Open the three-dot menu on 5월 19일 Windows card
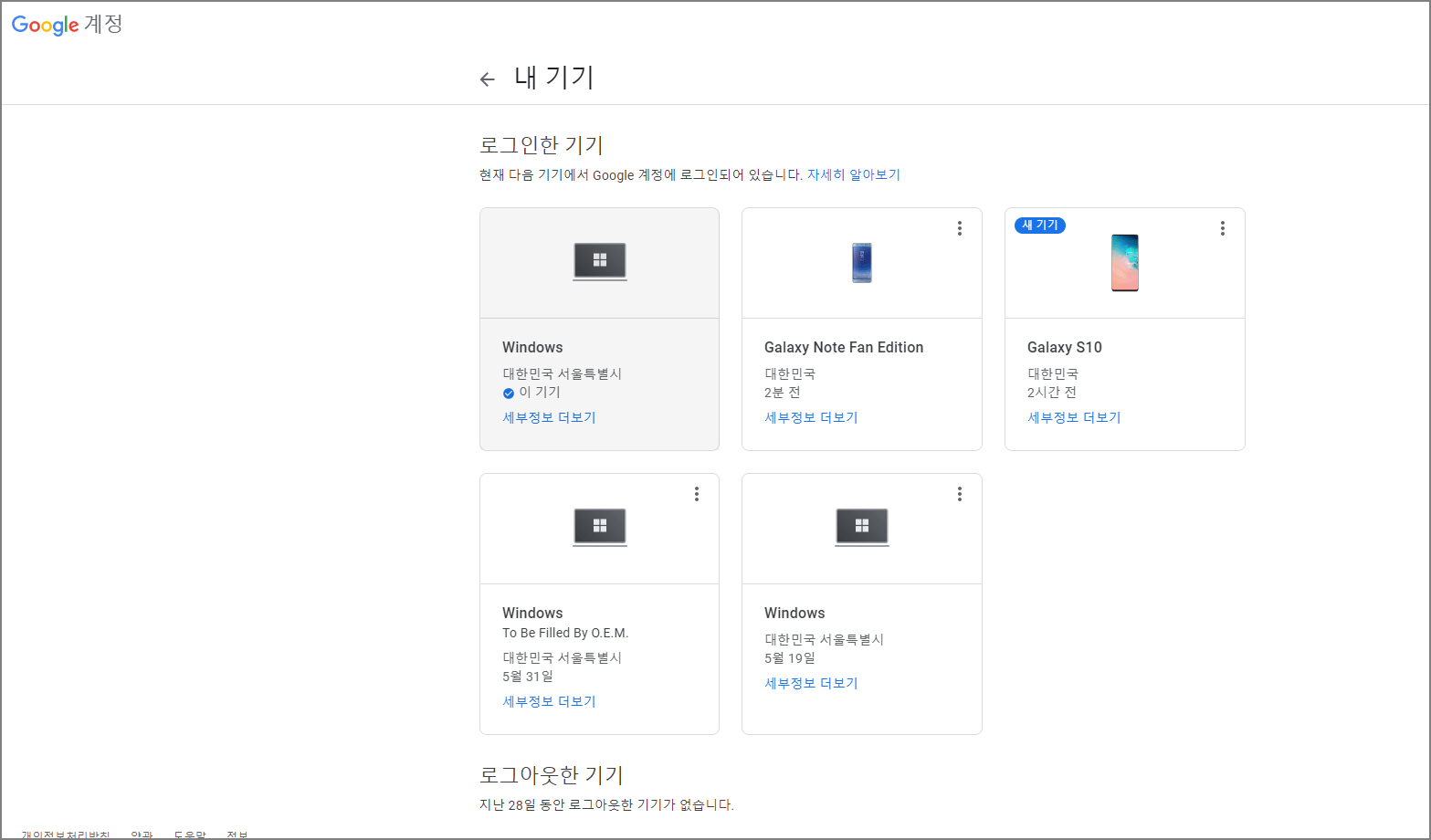Image resolution: width=1431 pixels, height=840 pixels. tap(959, 494)
